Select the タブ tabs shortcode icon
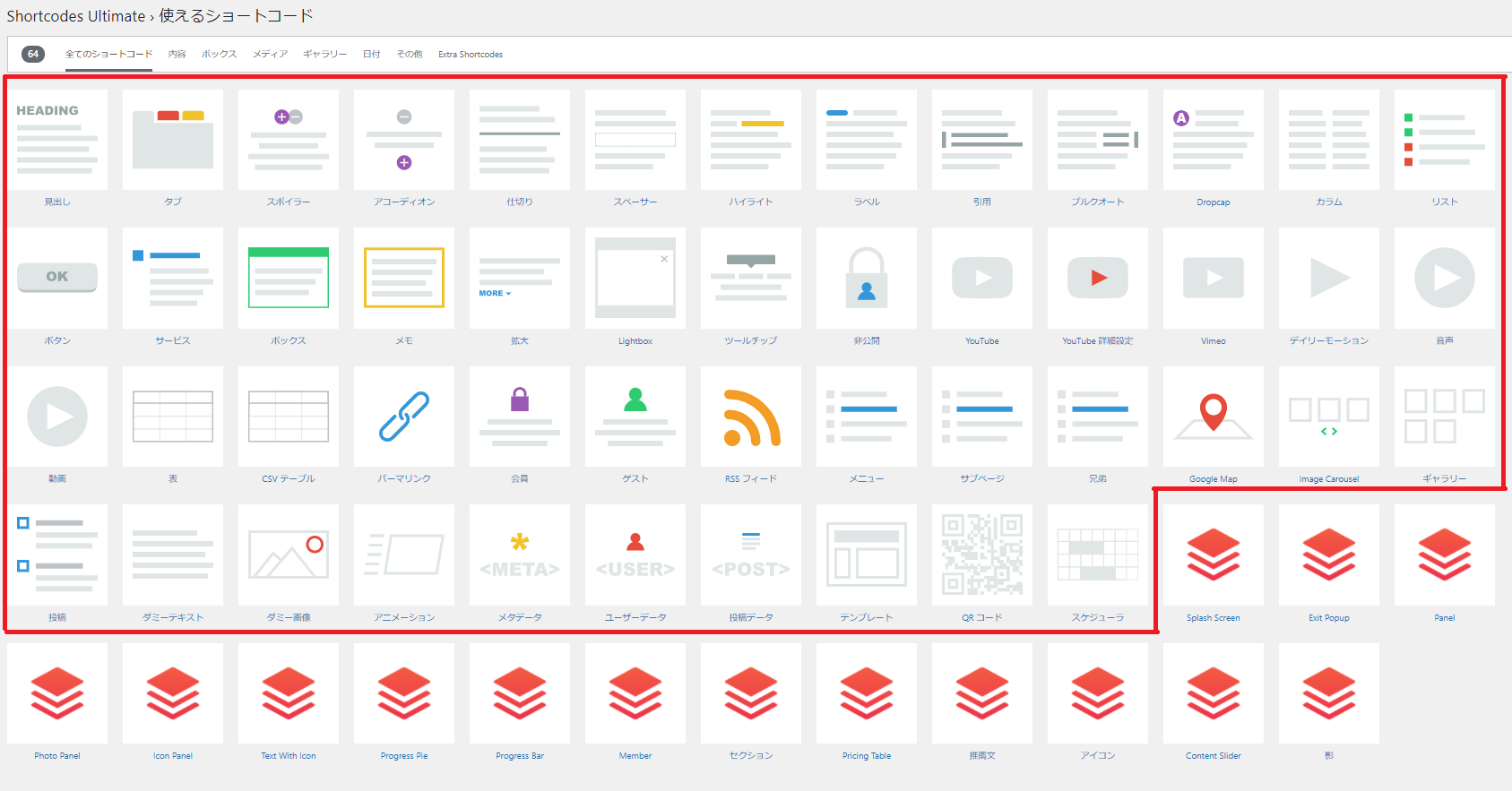The width and height of the screenshot is (1512, 791). coord(173,140)
